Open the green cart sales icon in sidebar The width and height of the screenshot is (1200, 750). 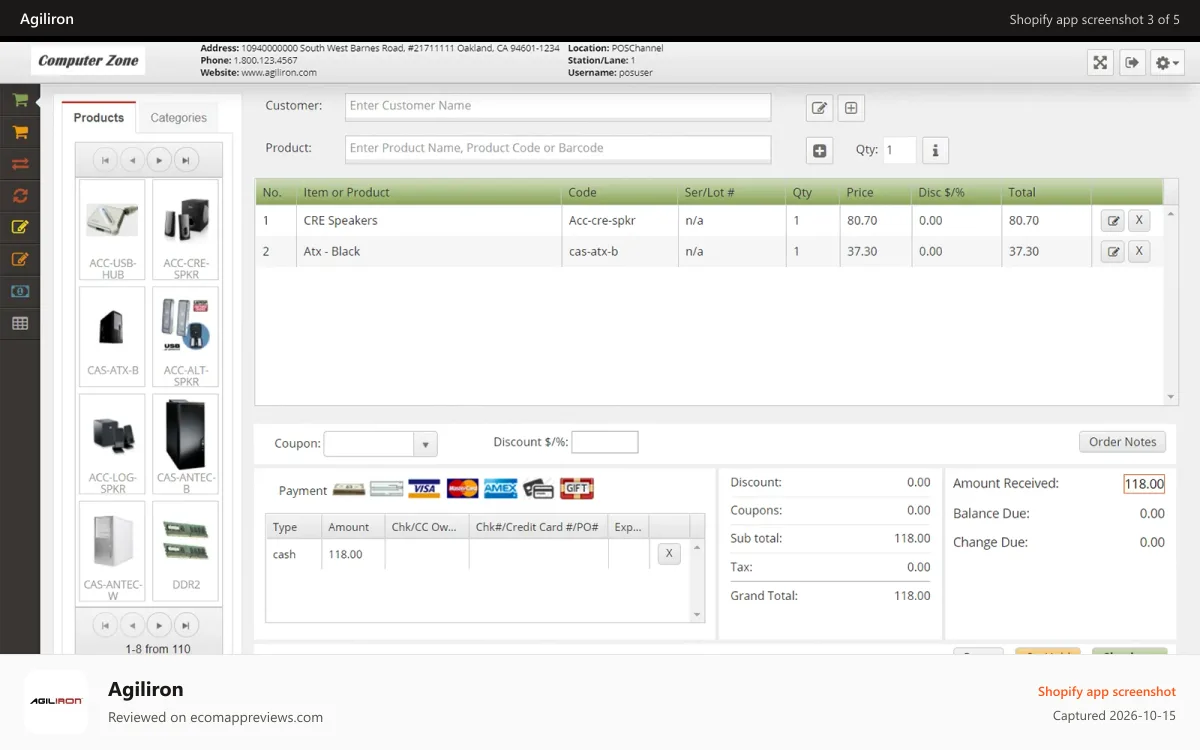(x=20, y=100)
